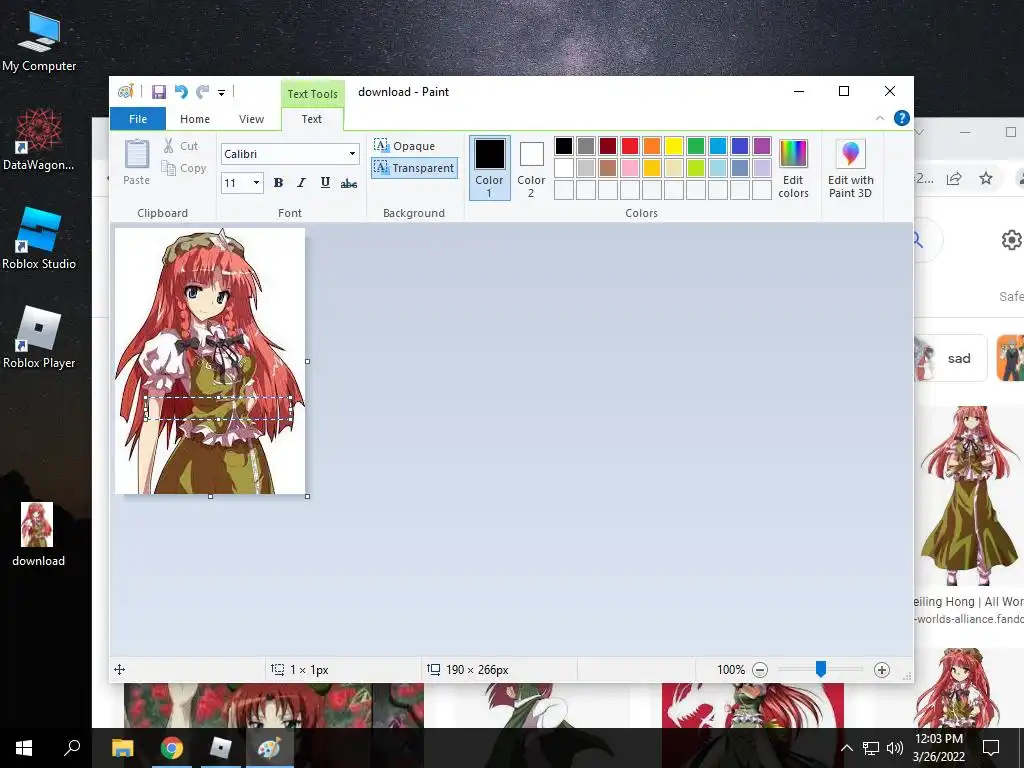Collapse the Paint ribbon with chevron
Image resolution: width=1024 pixels, height=768 pixels.
click(880, 118)
